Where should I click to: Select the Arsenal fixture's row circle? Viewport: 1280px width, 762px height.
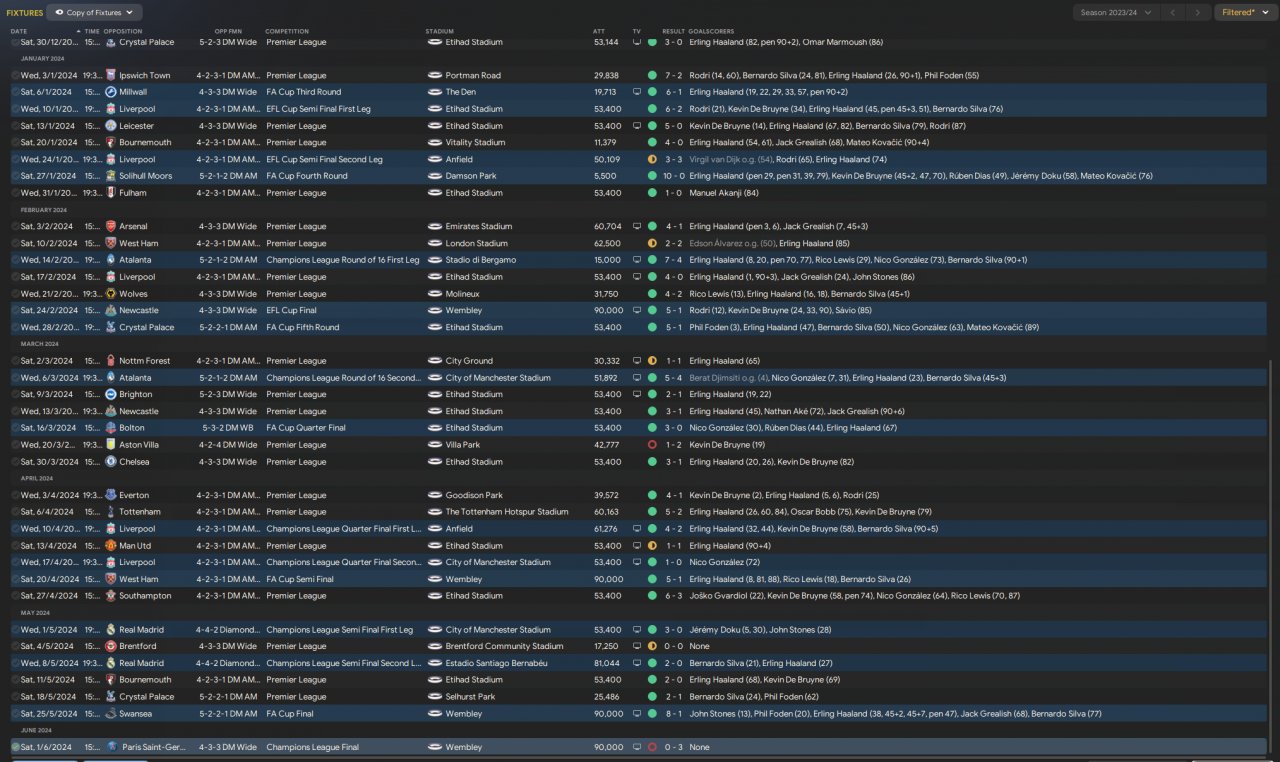click(15, 226)
